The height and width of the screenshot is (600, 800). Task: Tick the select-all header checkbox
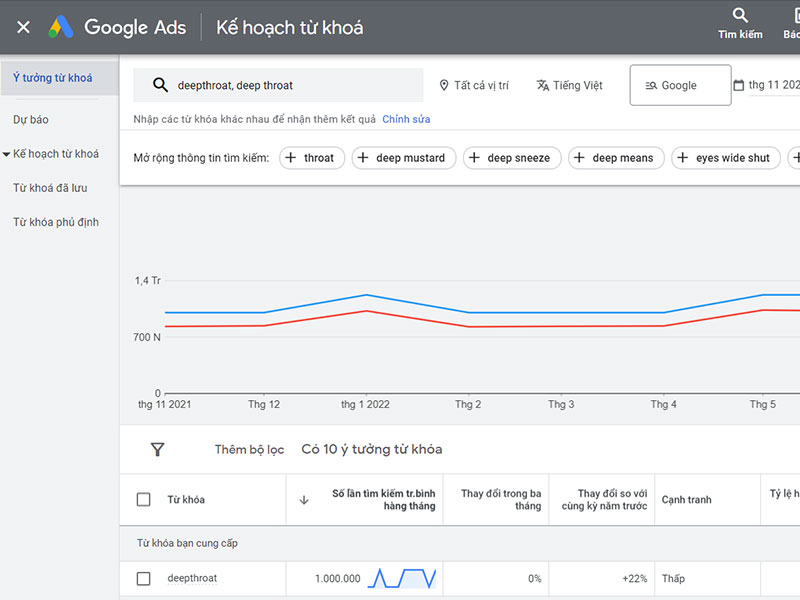(143, 500)
